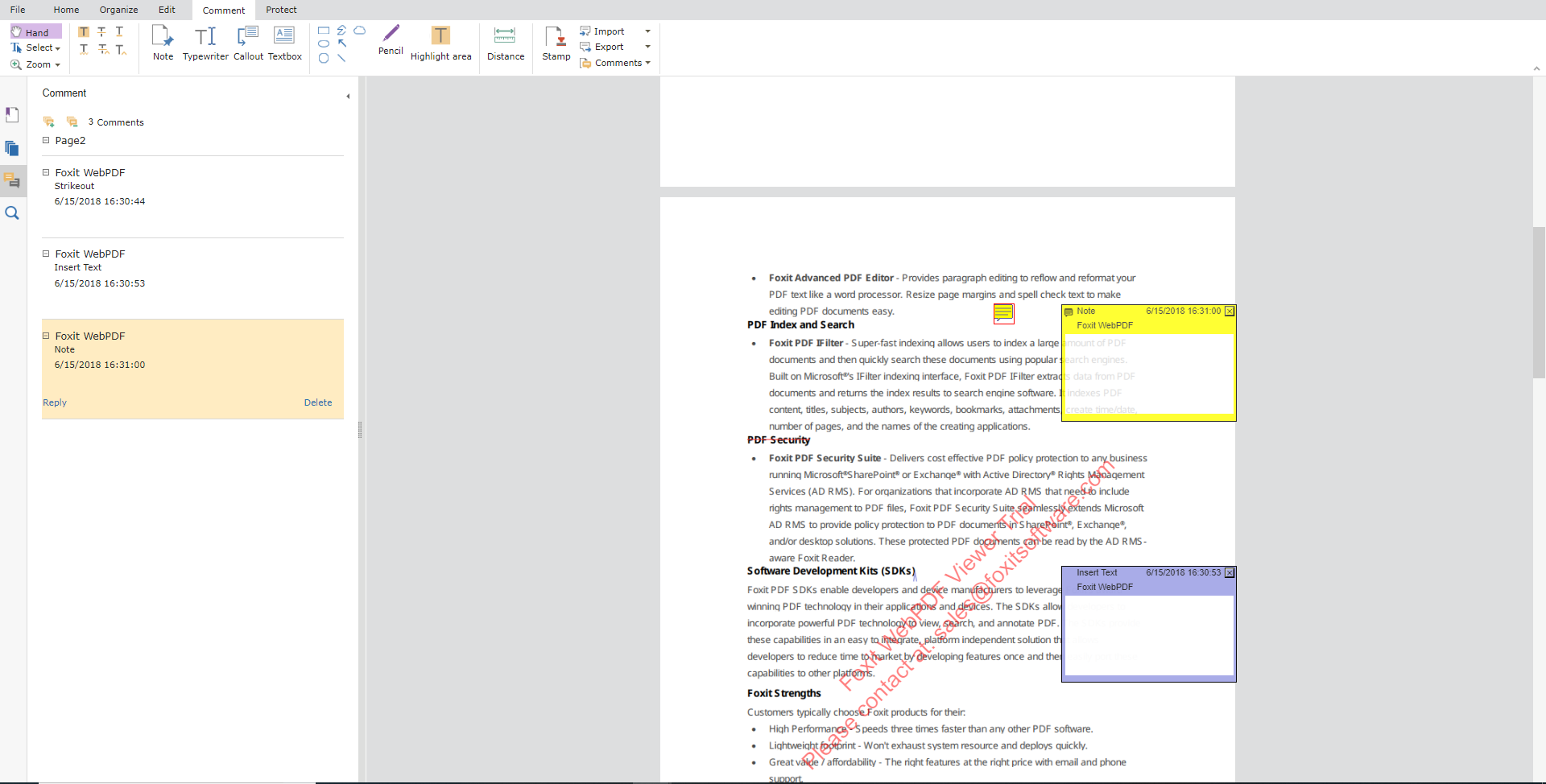
Task: Collapse the Note comment entry
Action: [46, 336]
